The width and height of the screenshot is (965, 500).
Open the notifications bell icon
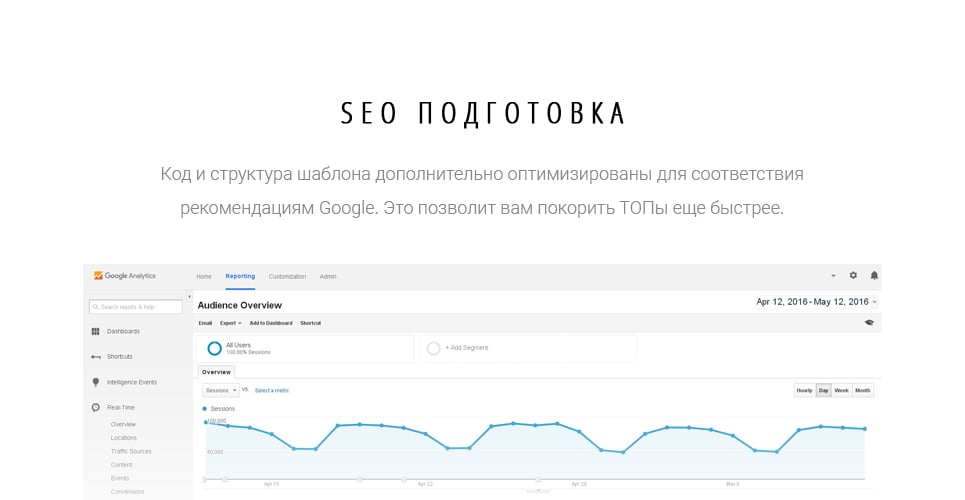click(x=874, y=275)
